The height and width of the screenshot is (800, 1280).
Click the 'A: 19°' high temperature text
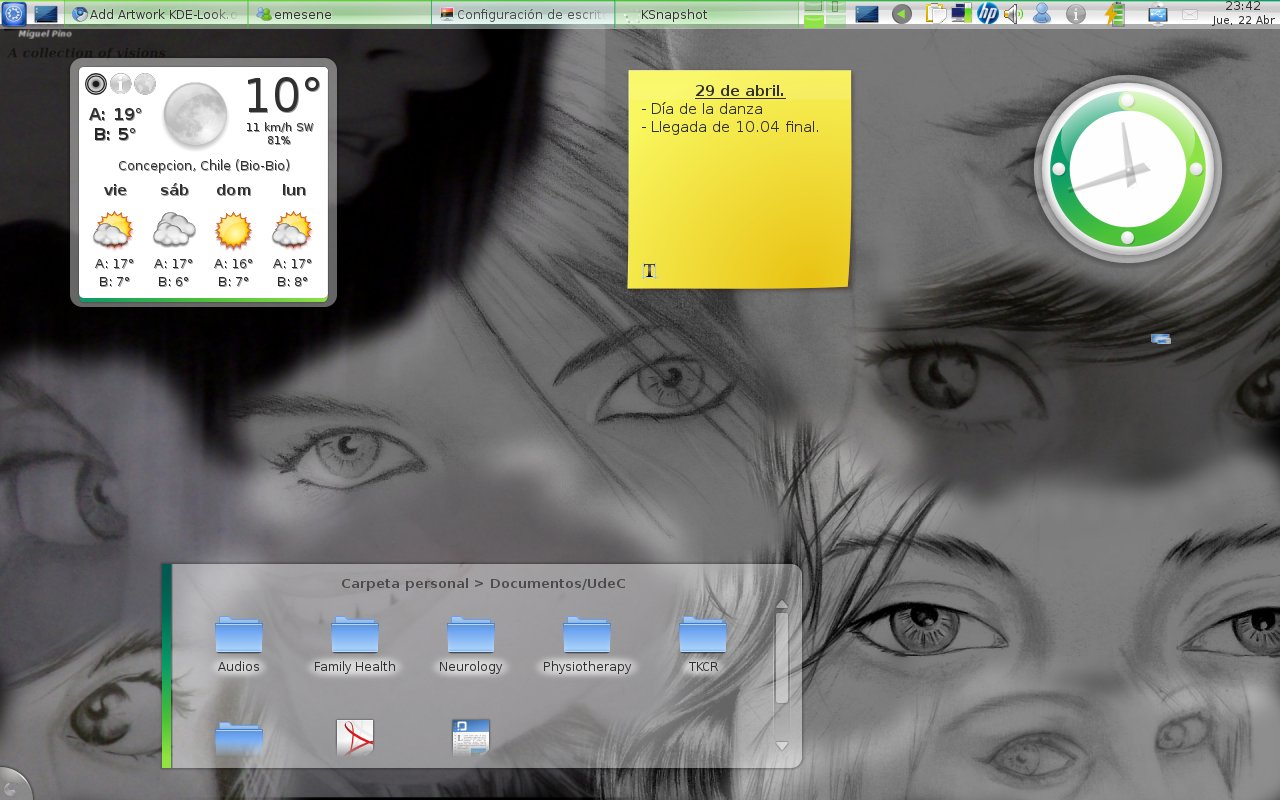coord(115,114)
